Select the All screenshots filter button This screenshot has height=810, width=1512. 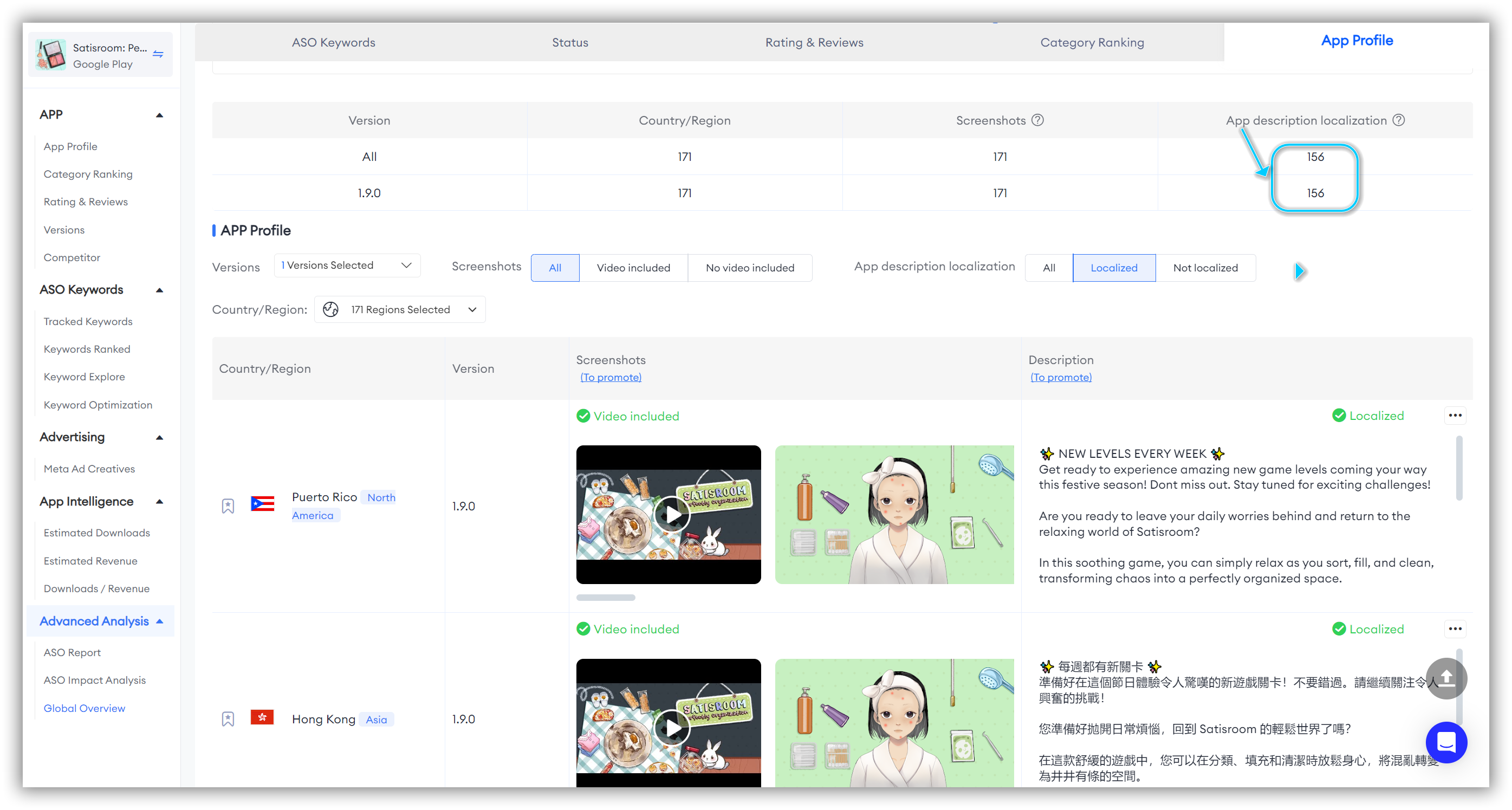pyautogui.click(x=554, y=267)
